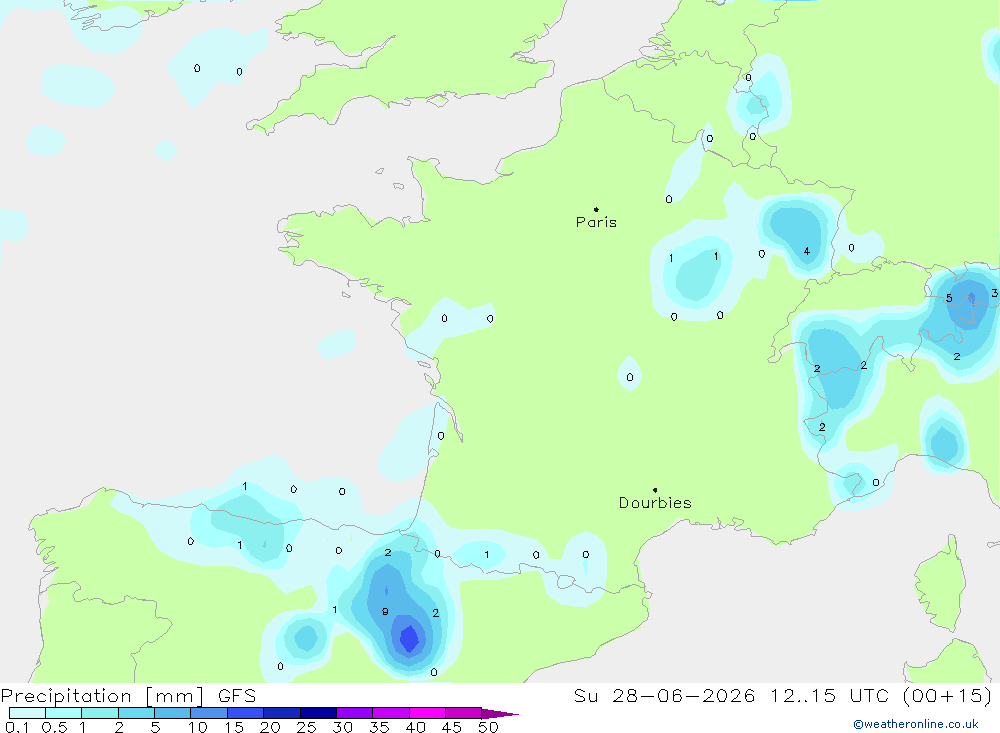
Task: Click the legend label '35'
Action: pyautogui.click(x=379, y=727)
